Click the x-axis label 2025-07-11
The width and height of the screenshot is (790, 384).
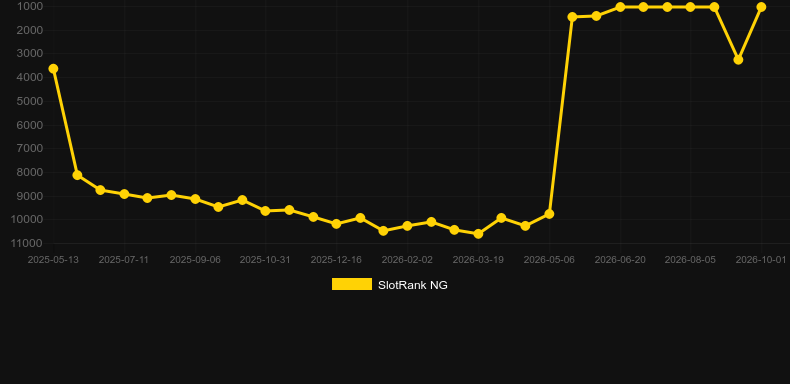coord(123,260)
